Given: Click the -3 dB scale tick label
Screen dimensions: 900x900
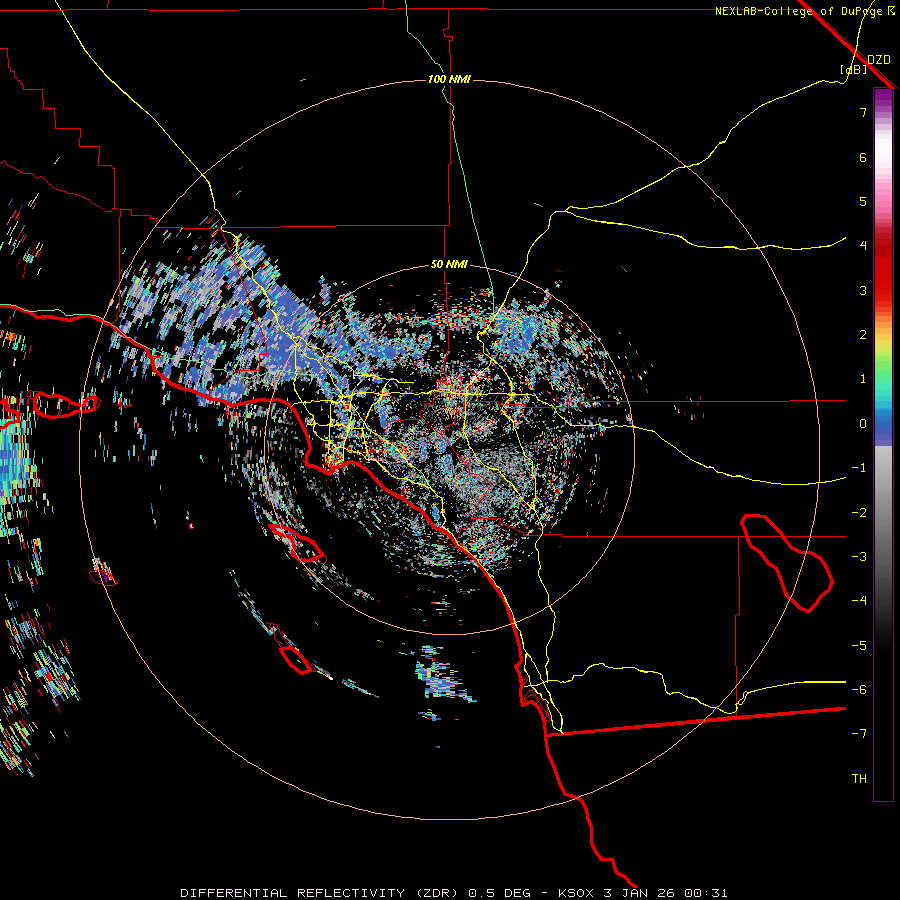Looking at the screenshot, I should (x=859, y=557).
